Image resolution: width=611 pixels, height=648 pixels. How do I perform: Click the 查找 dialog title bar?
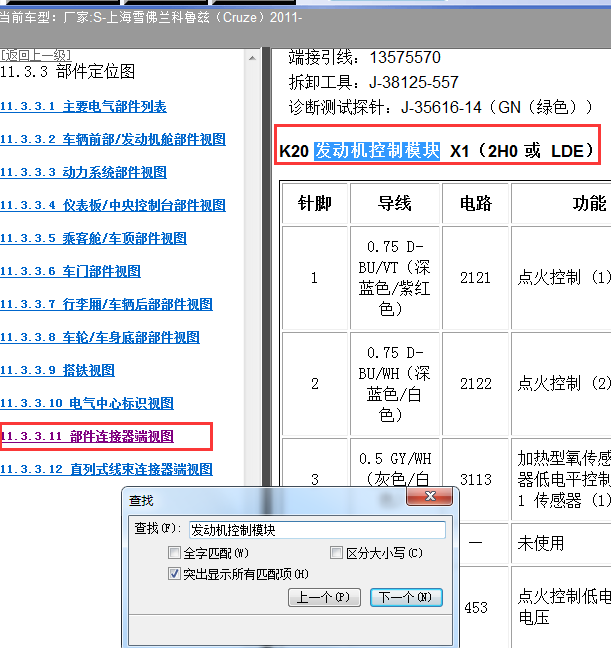tap(265, 500)
